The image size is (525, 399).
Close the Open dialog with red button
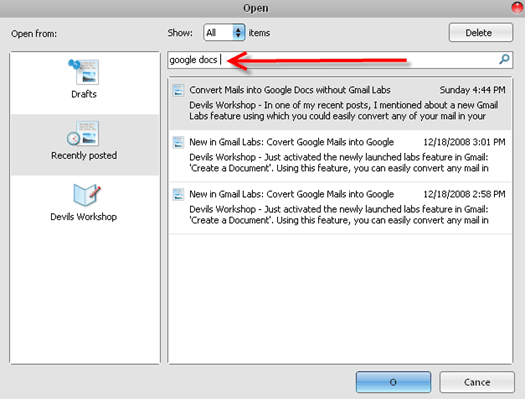point(518,7)
